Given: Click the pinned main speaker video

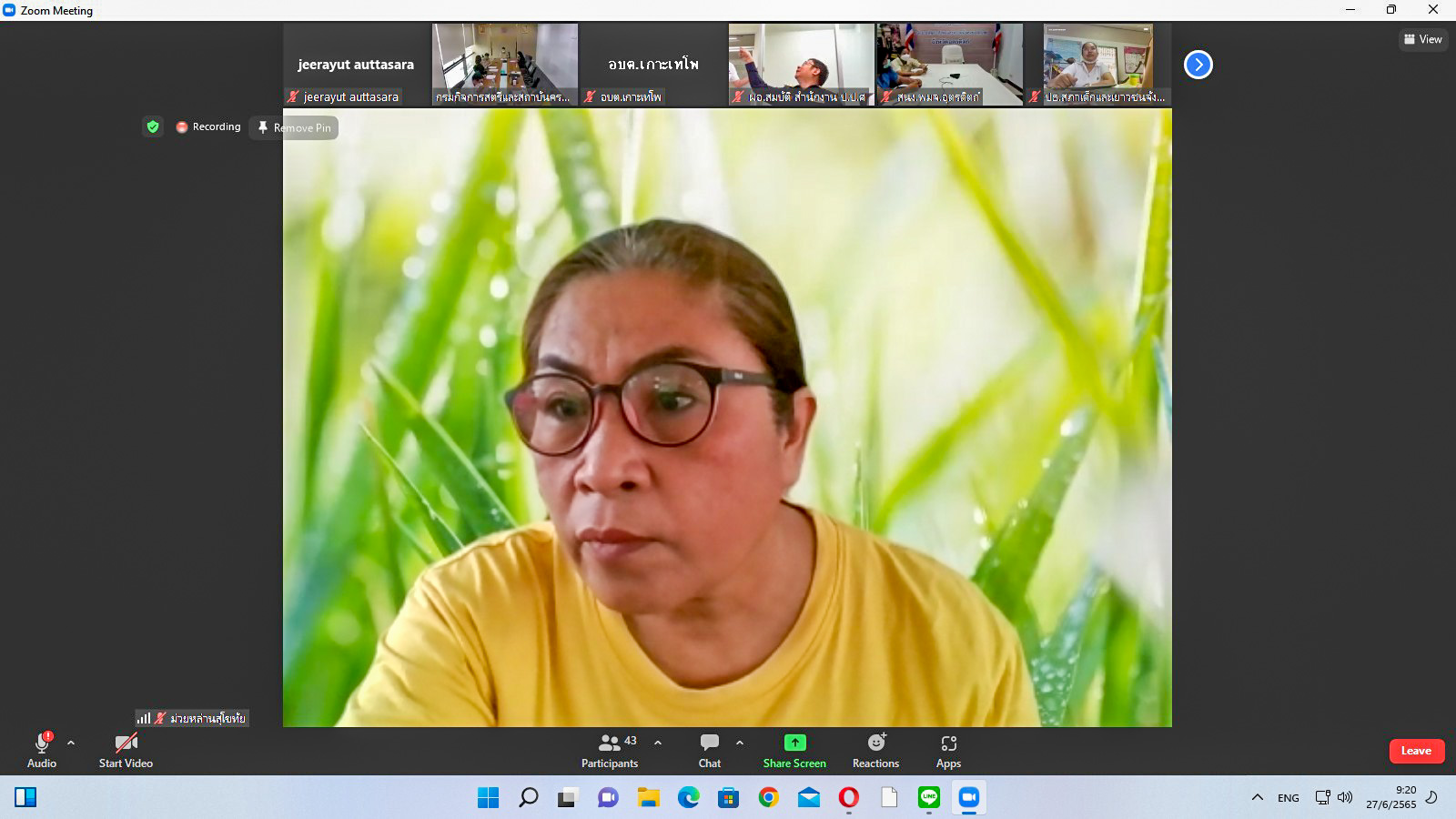Looking at the screenshot, I should 727,418.
